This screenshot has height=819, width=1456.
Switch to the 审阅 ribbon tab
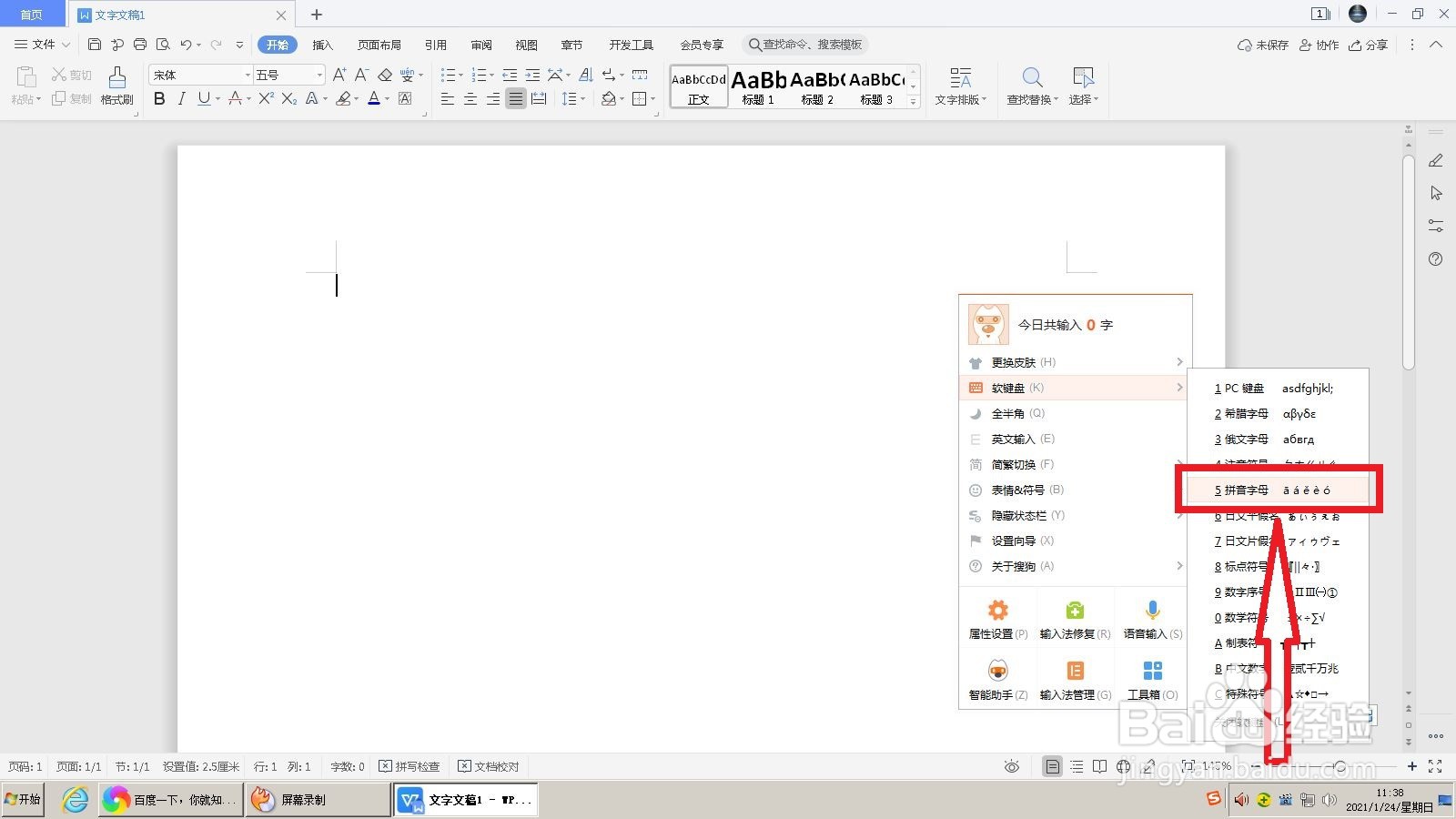(481, 45)
